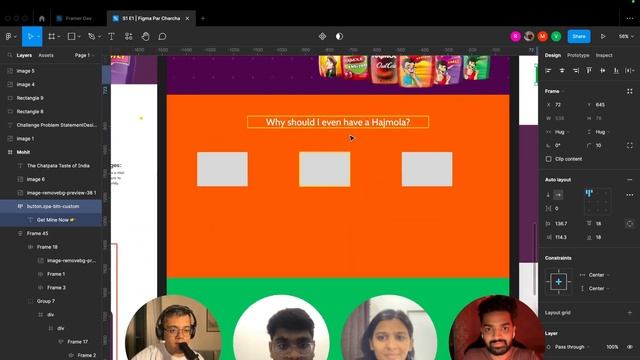The width and height of the screenshot is (640, 360).
Task: Toggle the Clip content checkbox
Action: tap(549, 159)
